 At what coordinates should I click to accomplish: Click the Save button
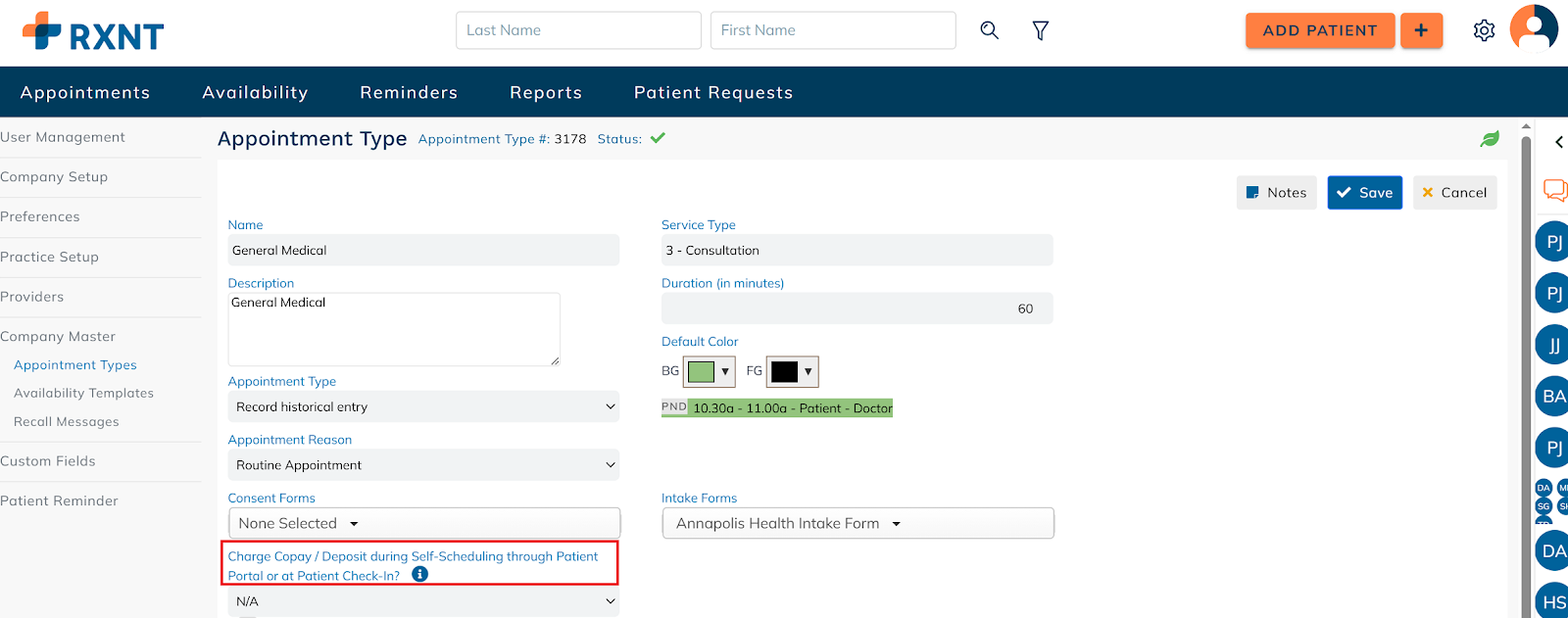click(x=1364, y=193)
